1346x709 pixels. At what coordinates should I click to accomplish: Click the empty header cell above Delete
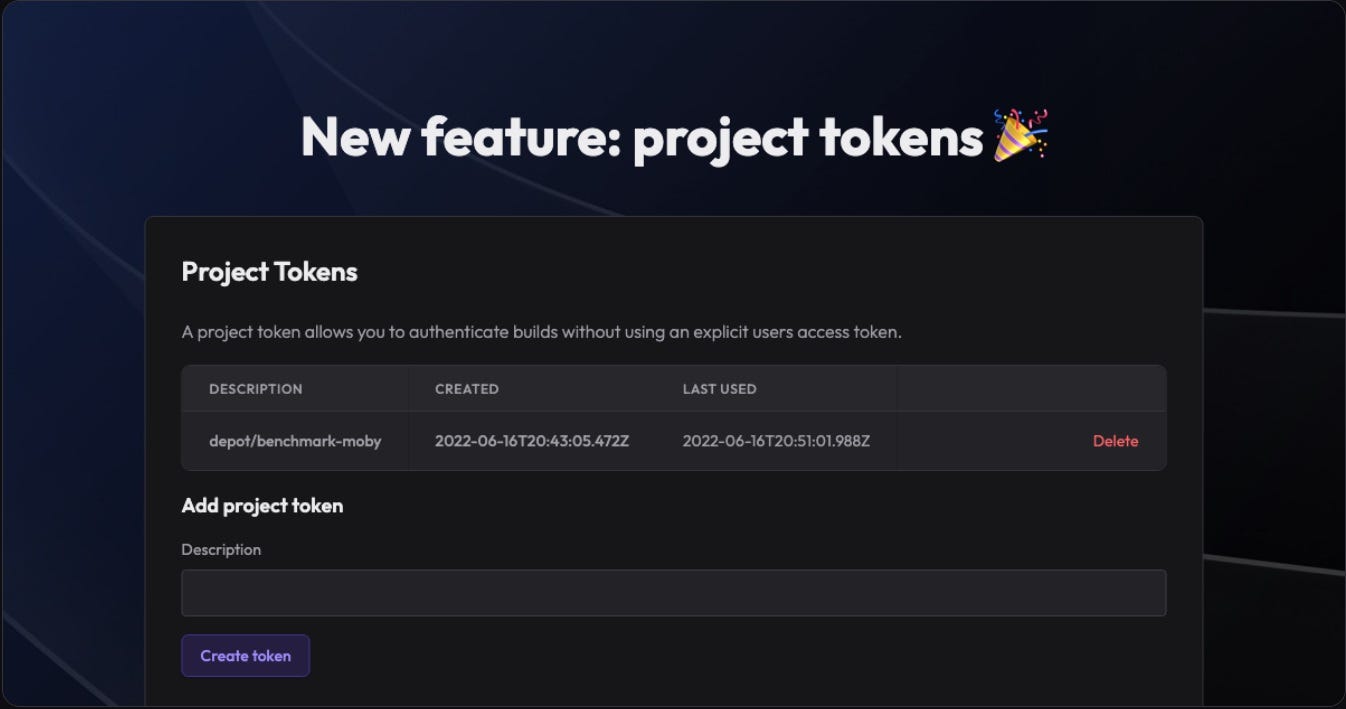tap(1031, 389)
